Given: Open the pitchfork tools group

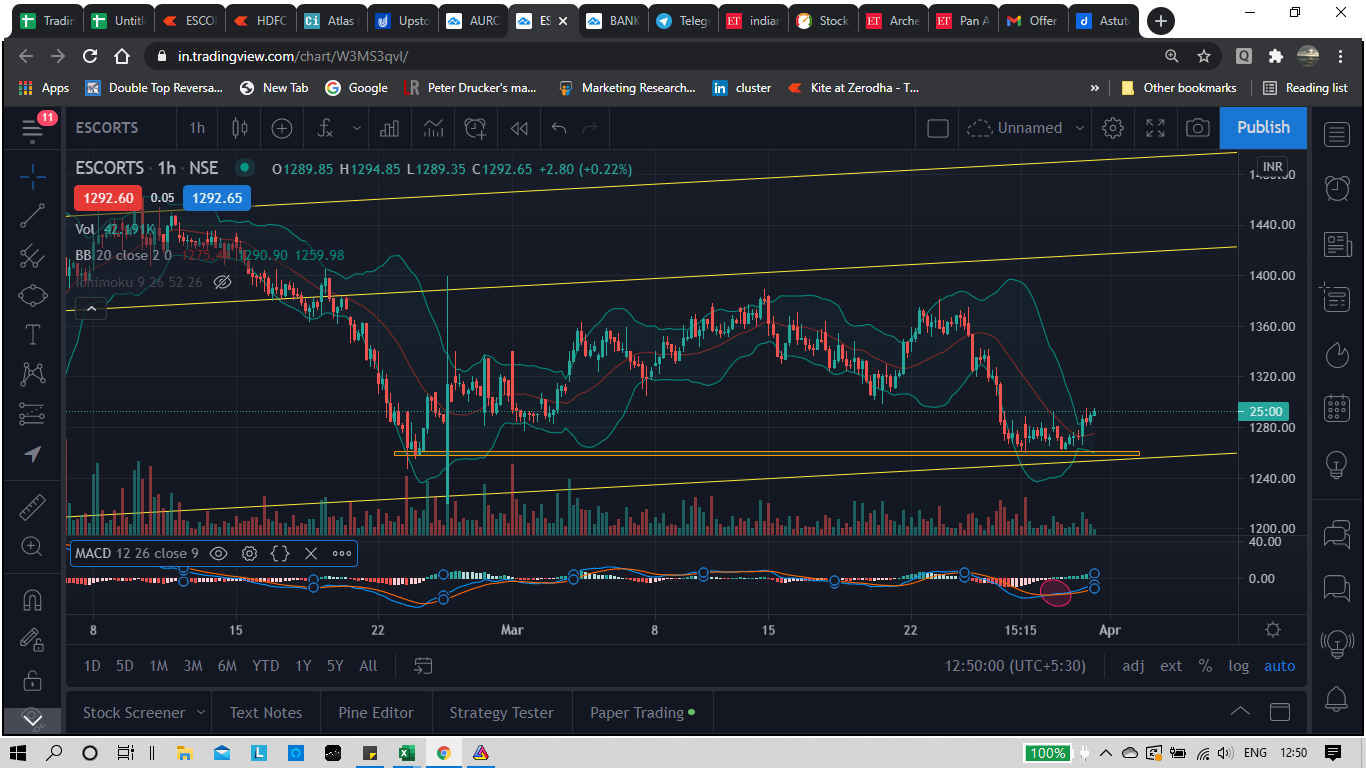Looking at the screenshot, I should tap(32, 256).
